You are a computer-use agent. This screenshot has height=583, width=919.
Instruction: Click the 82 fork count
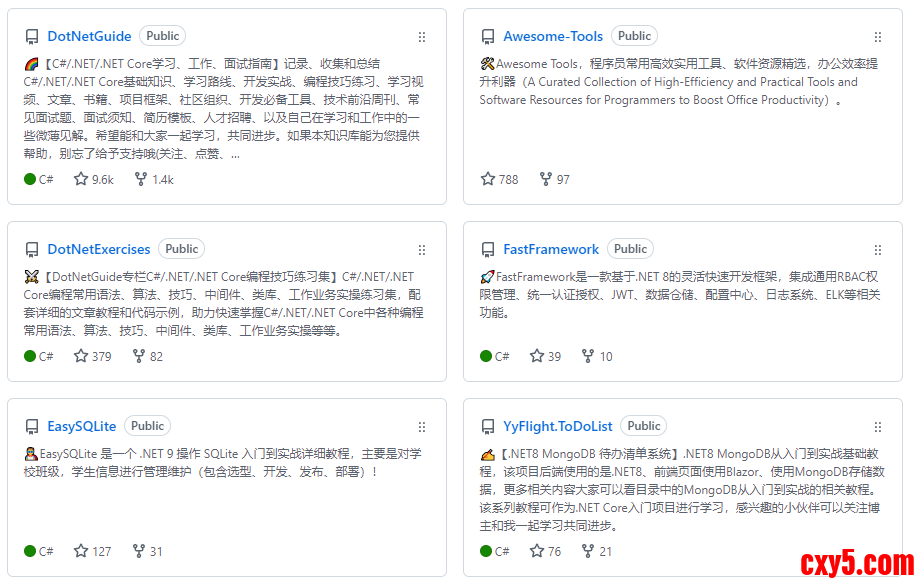pos(156,357)
